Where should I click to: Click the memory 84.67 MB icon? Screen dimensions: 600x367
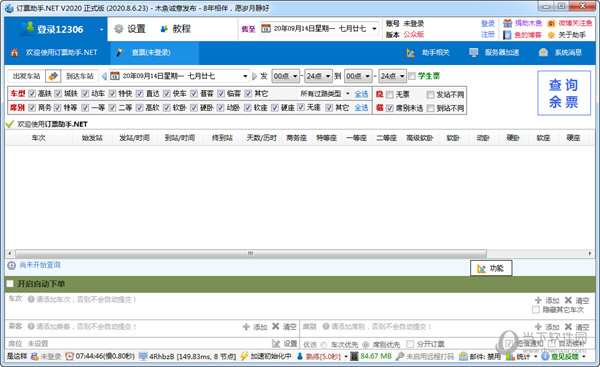coord(354,356)
